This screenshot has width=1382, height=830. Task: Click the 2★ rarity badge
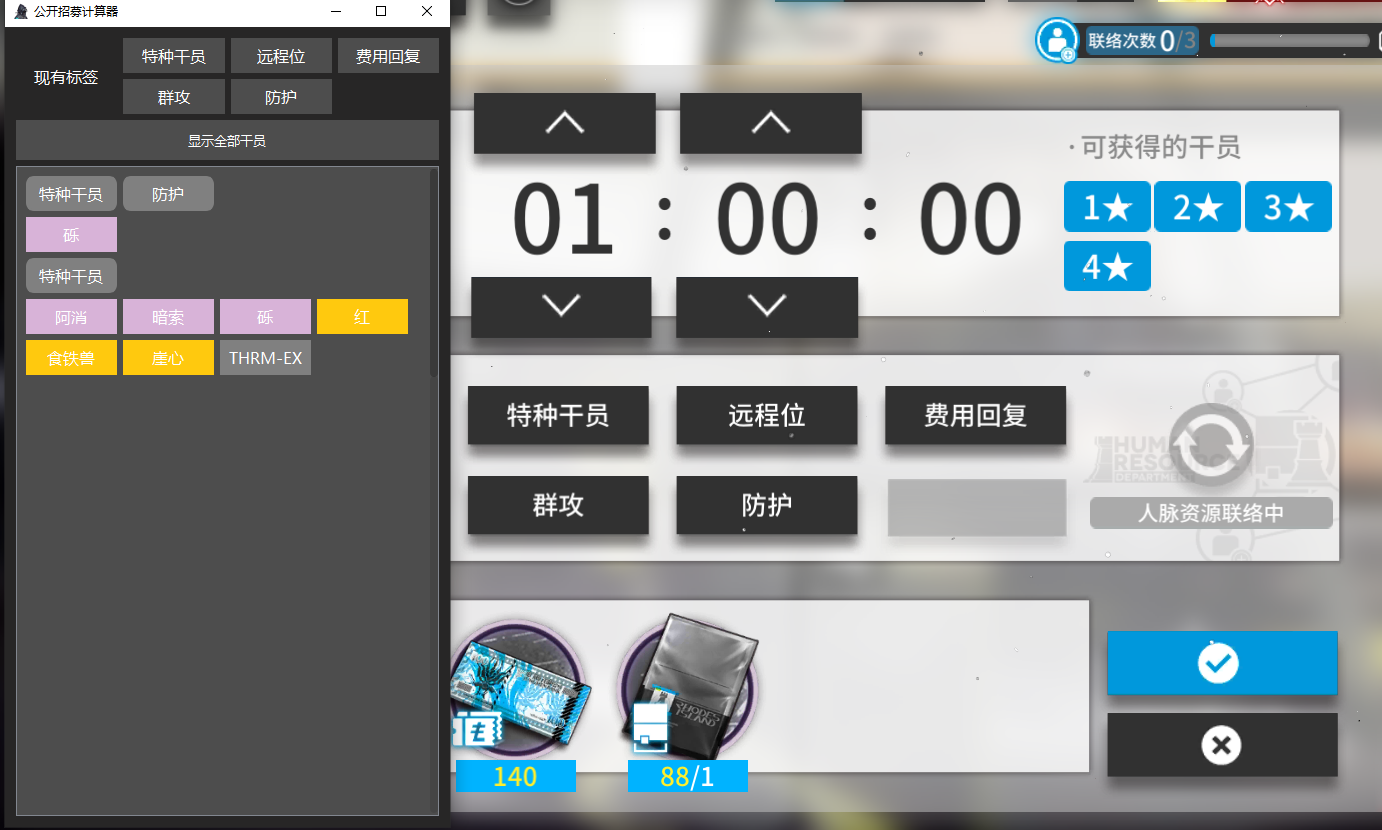[1197, 207]
